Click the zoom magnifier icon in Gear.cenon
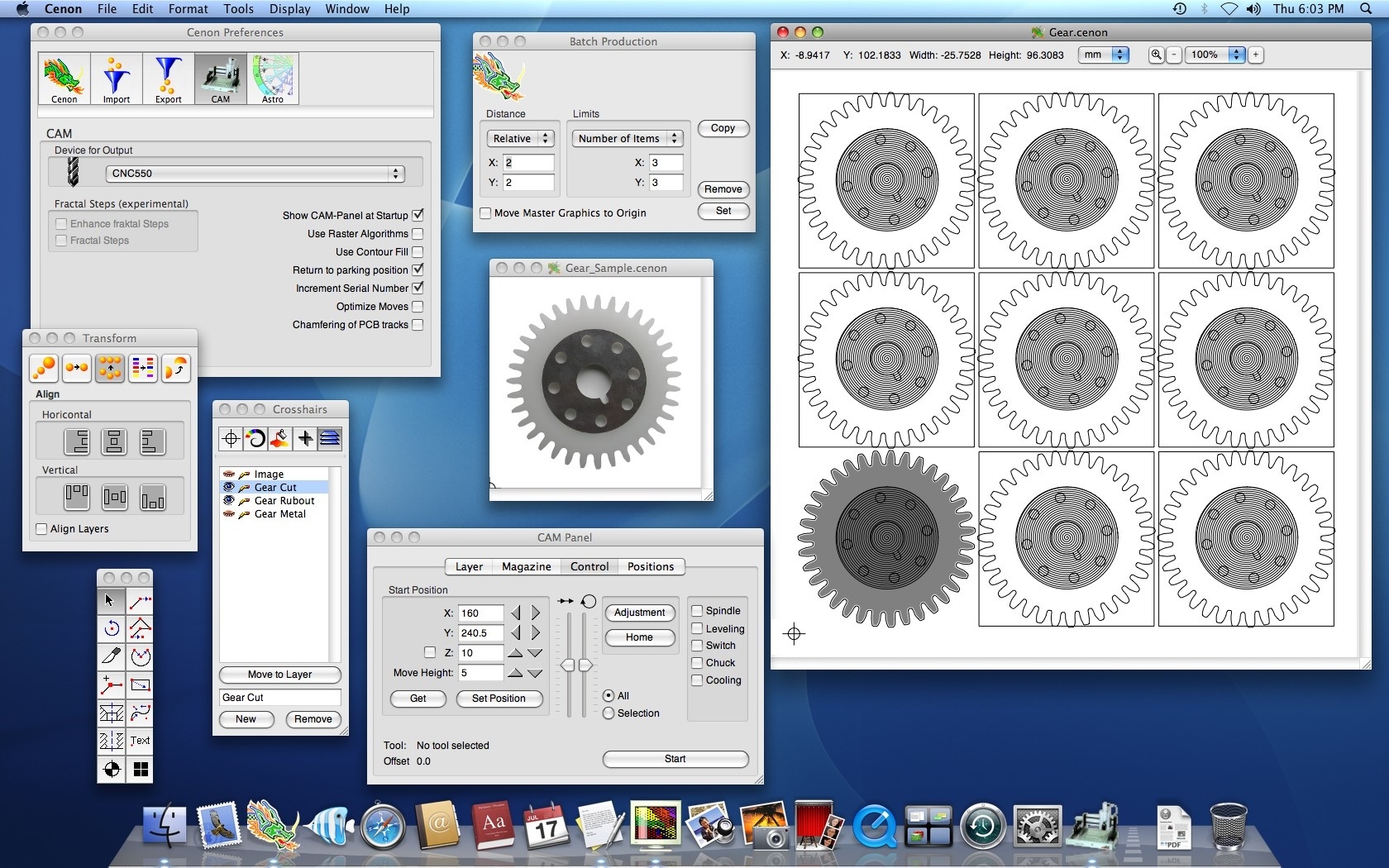Image resolution: width=1389 pixels, height=868 pixels. coord(1156,55)
